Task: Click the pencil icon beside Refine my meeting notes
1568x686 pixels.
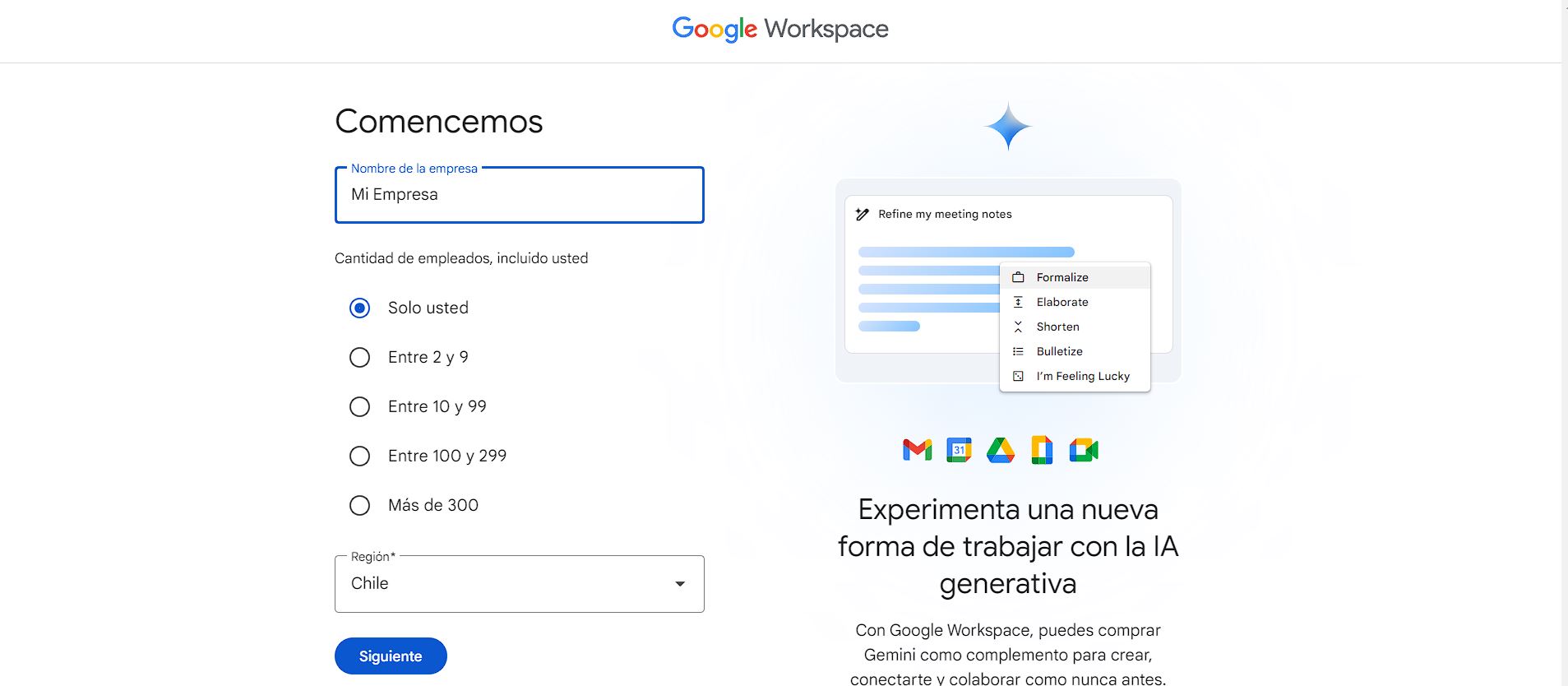Action: point(862,214)
